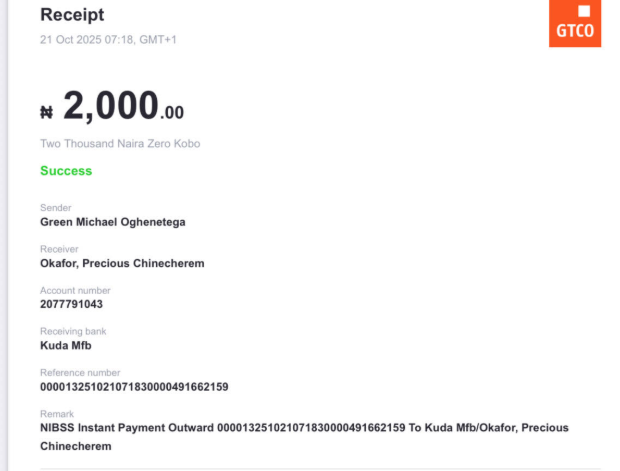Select sender name Green Michael Oghenetega
The width and height of the screenshot is (620, 471).
(112, 222)
